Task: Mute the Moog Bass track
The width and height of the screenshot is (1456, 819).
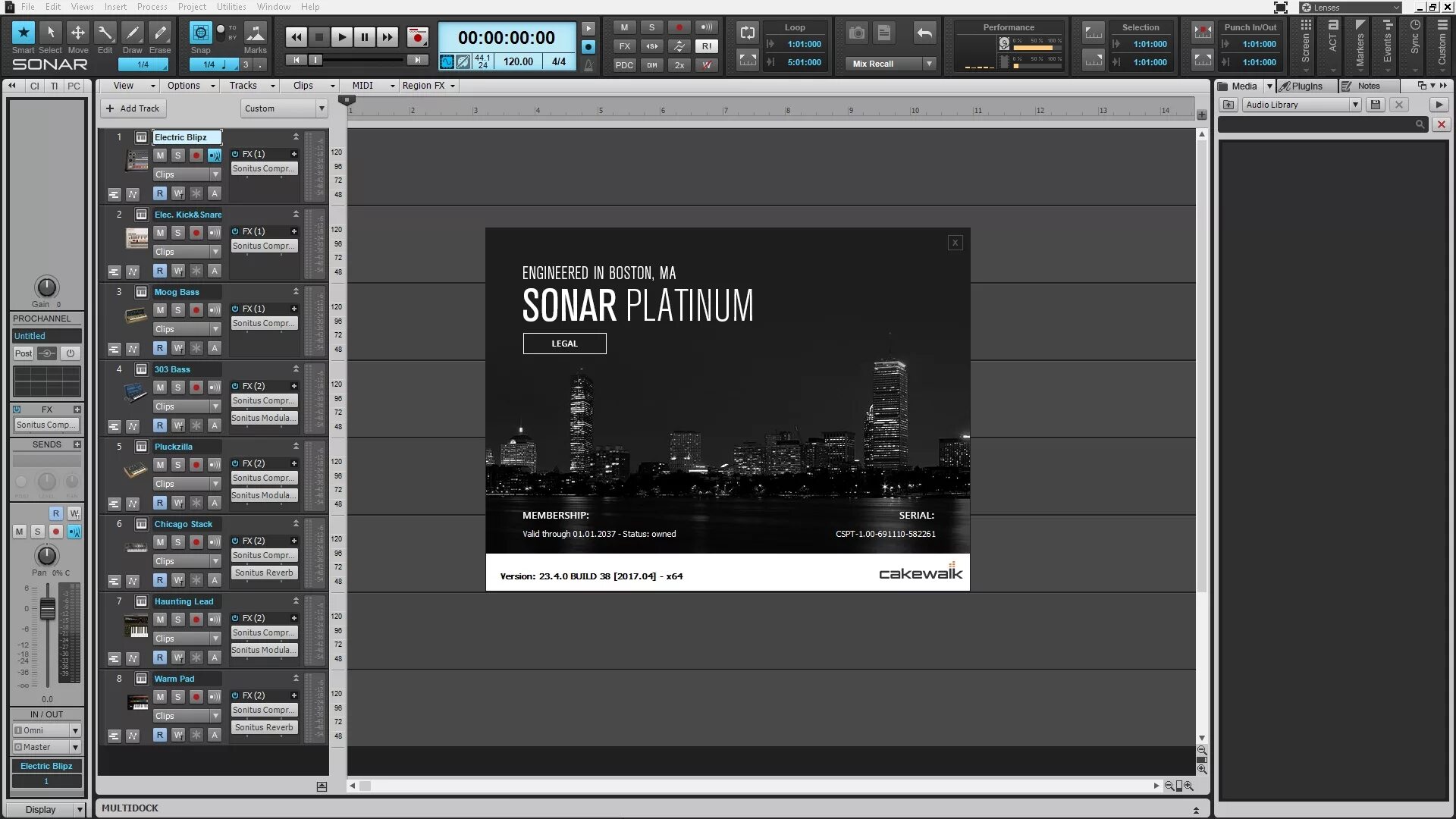Action: 160,310
